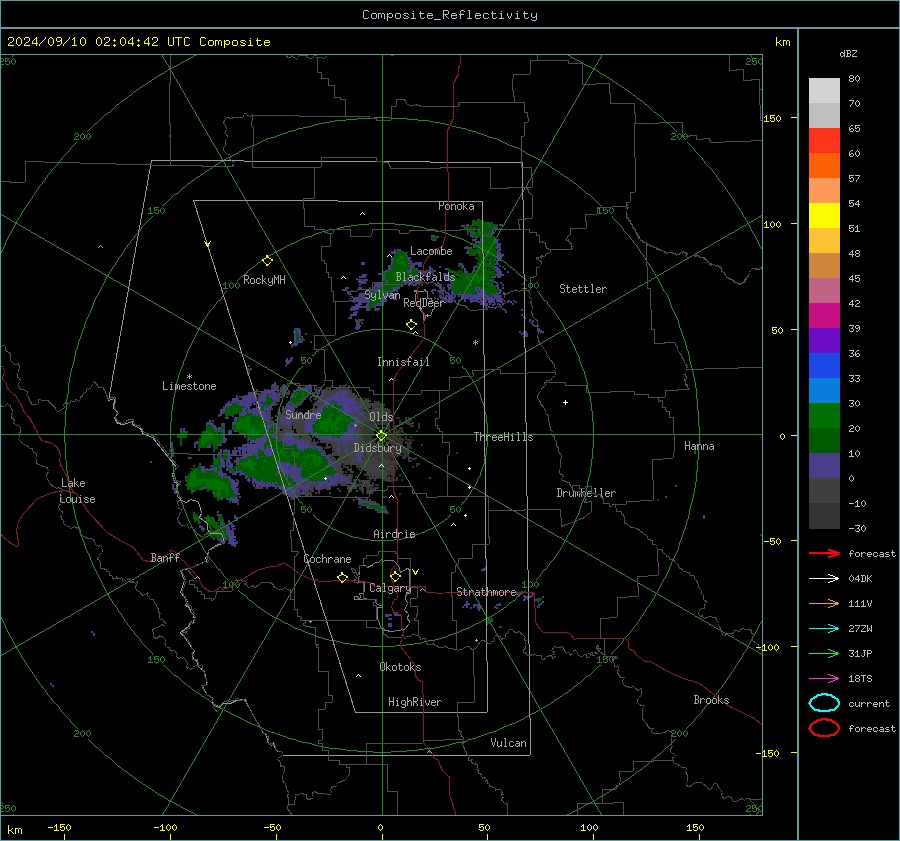Click the RedDeer city label
This screenshot has height=841, width=900.
[x=424, y=303]
